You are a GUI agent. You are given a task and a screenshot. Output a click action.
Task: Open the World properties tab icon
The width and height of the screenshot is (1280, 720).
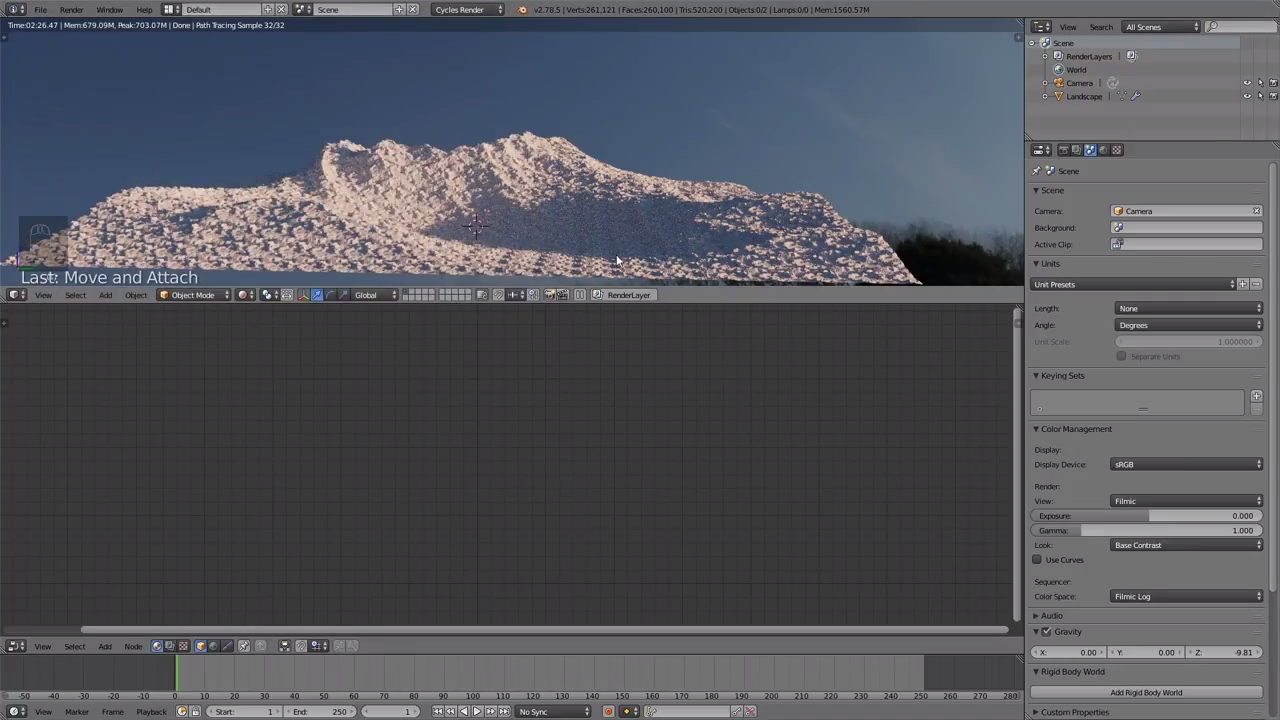click(1103, 150)
